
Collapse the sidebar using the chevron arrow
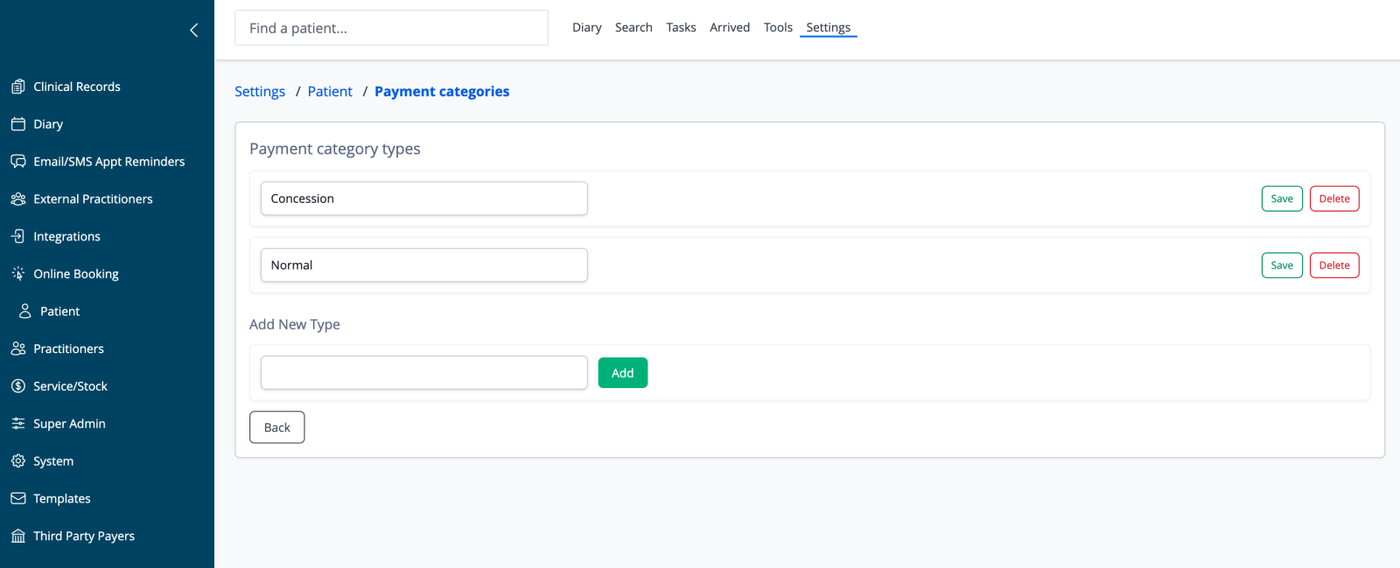point(194,30)
